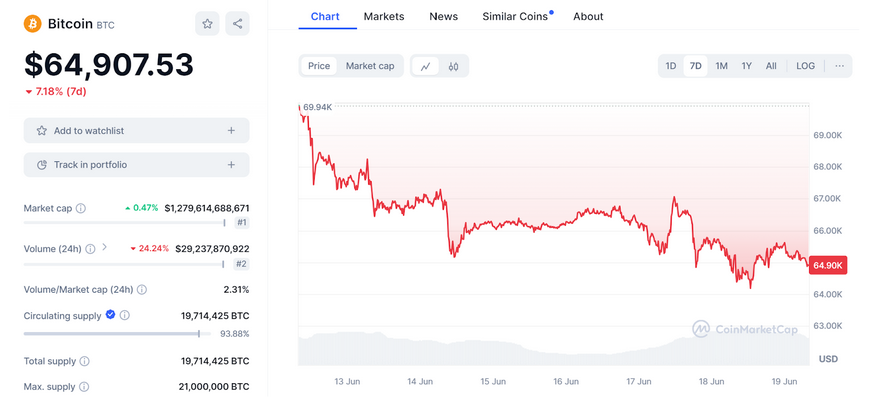The height and width of the screenshot is (416, 878).
Task: Open the Markets tab
Action: point(384,17)
